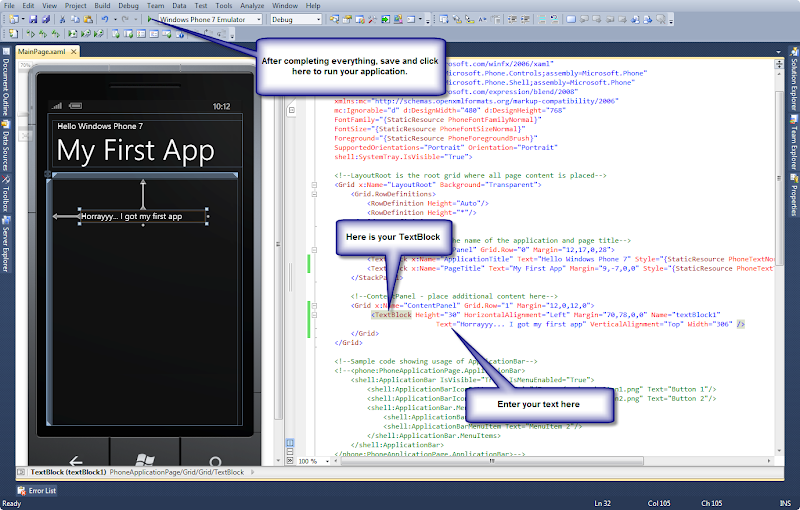The height and width of the screenshot is (510, 800).
Task: Click the Undo arrow icon
Action: (x=103, y=19)
